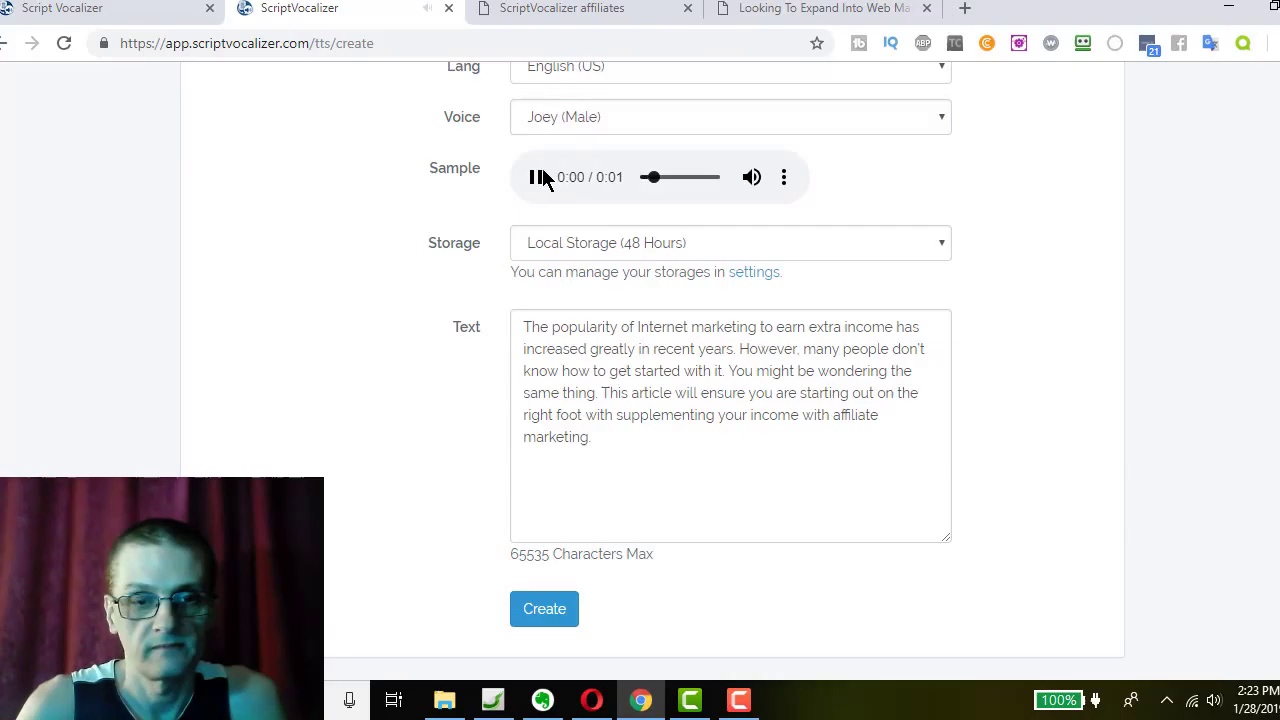Open Chrome from the taskbar
This screenshot has height=720, width=1280.
click(641, 700)
